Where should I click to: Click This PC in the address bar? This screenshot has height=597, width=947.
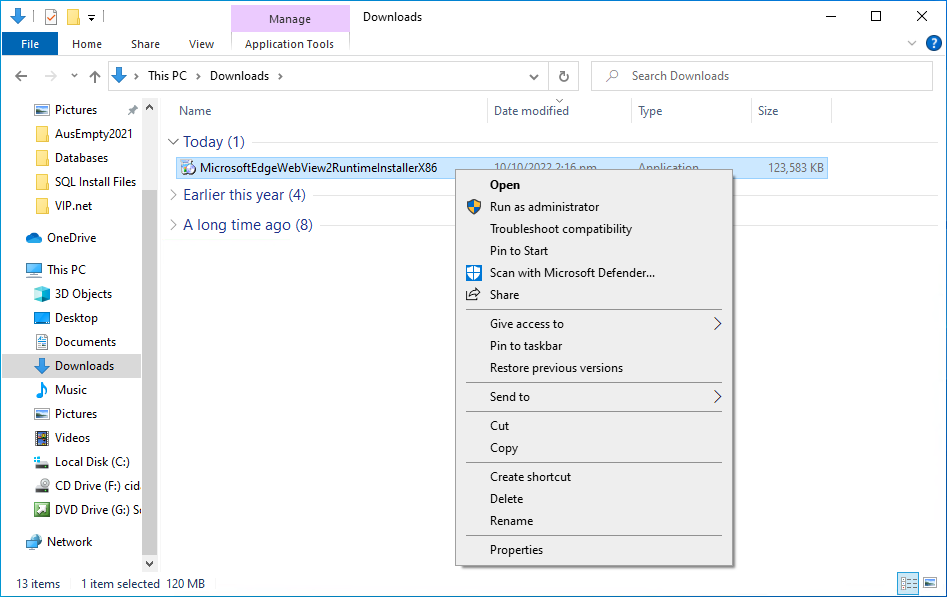[x=167, y=76]
